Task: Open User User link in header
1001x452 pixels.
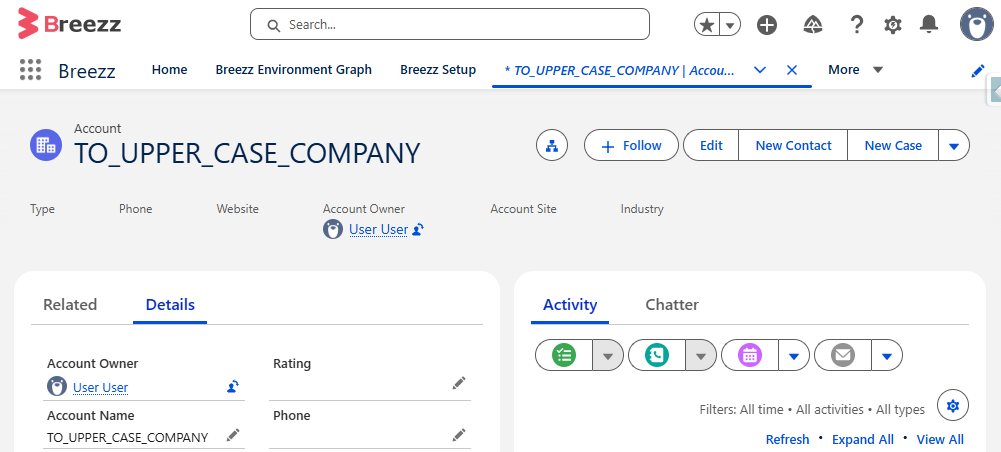Action: [x=378, y=229]
